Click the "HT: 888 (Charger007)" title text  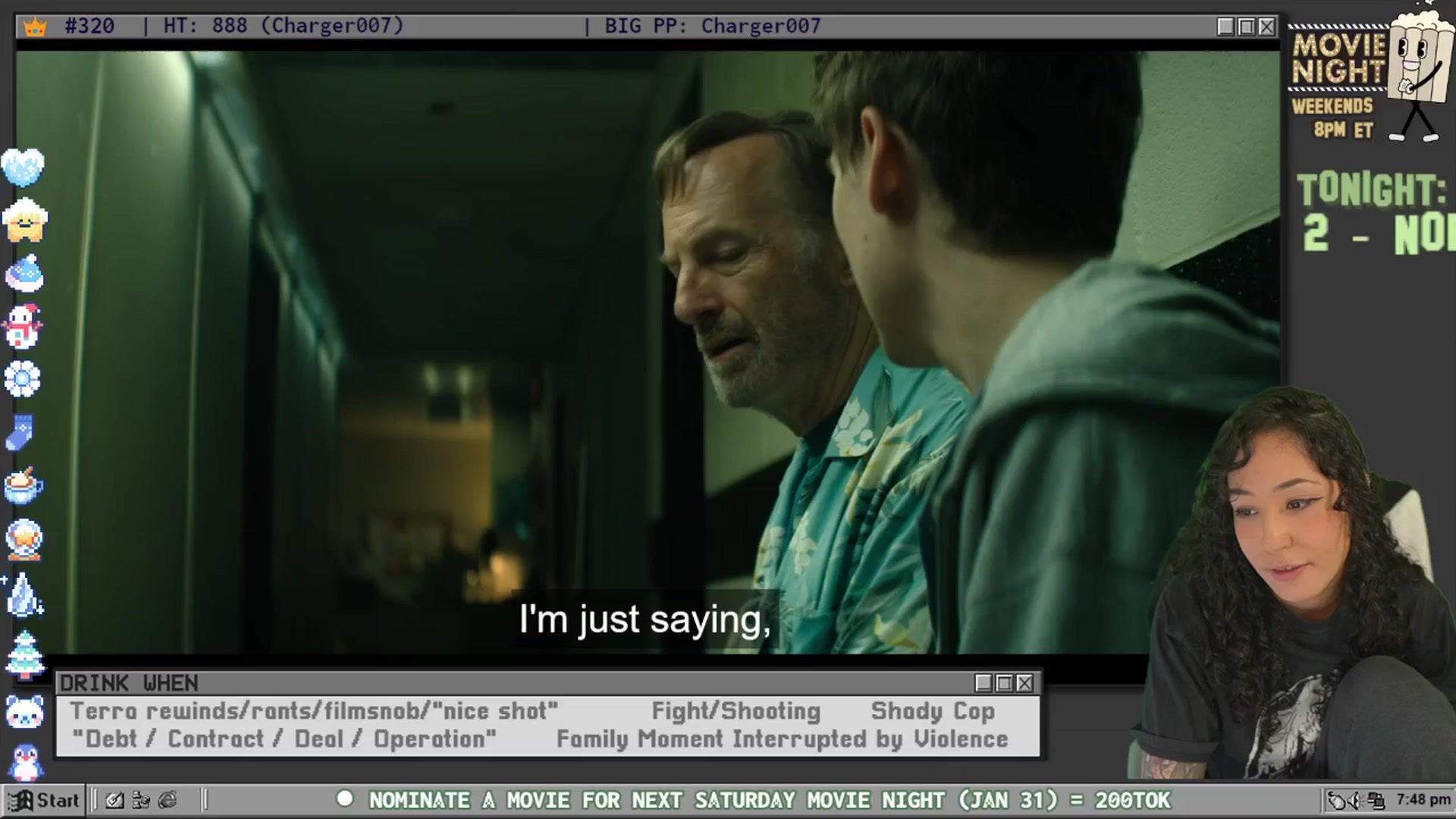click(x=284, y=27)
